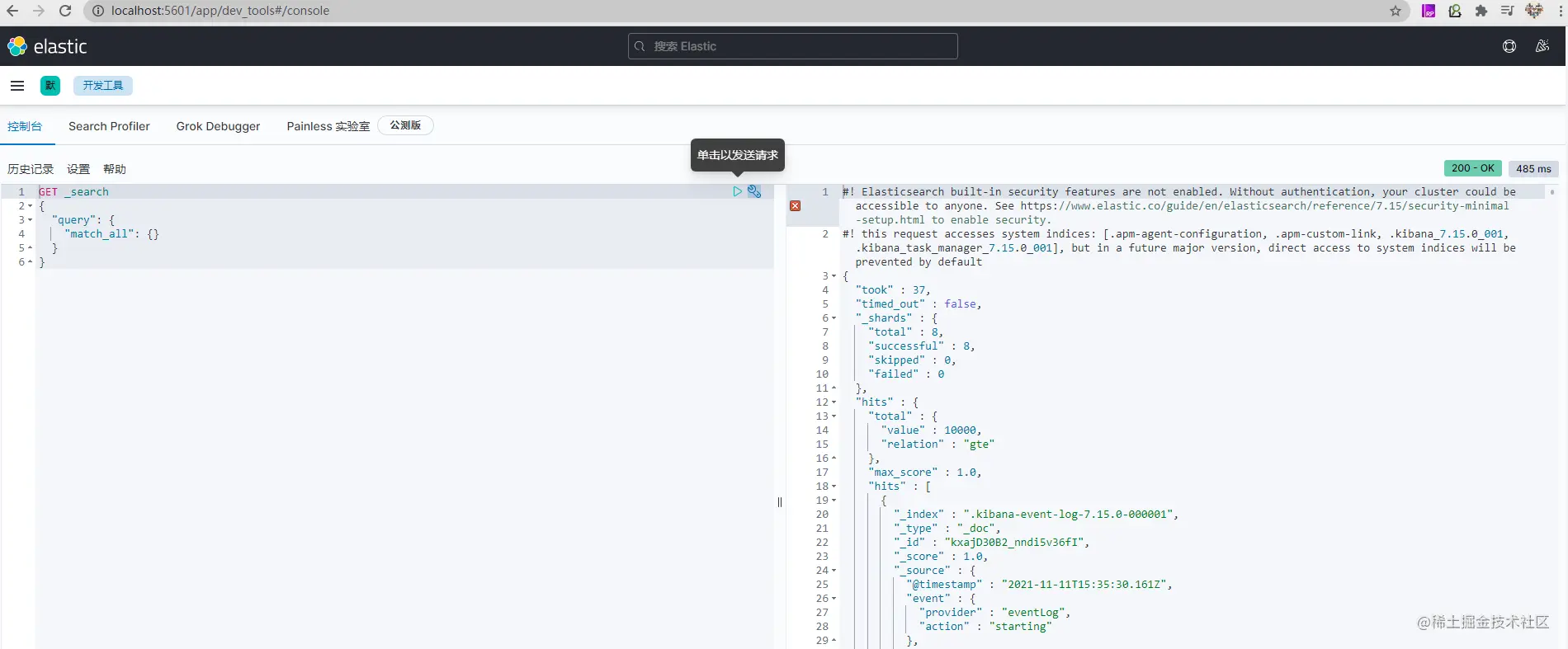
Task: Open the browser extensions puzzle icon
Action: click(x=1481, y=11)
